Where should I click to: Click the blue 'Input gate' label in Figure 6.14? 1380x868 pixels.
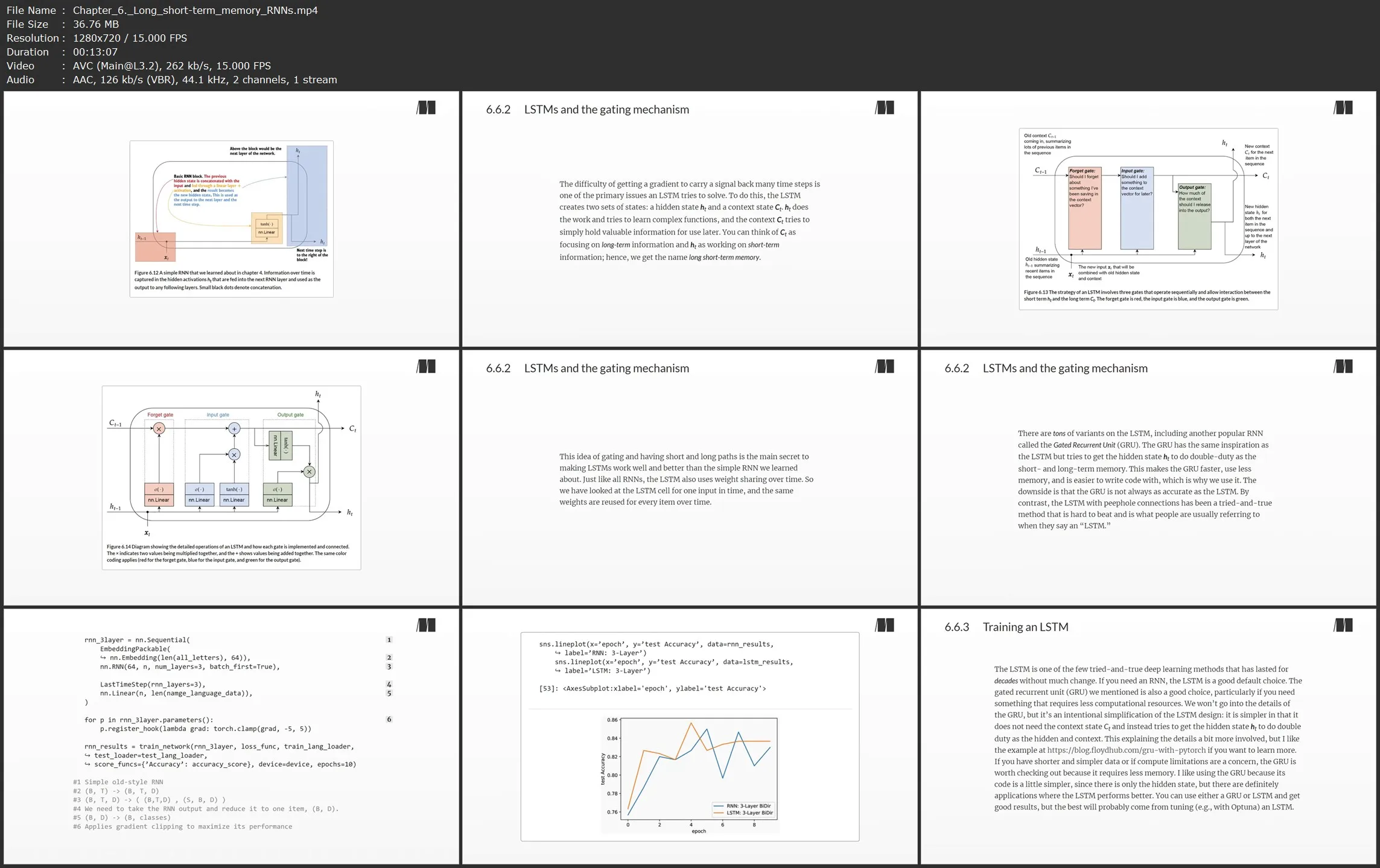click(x=218, y=415)
